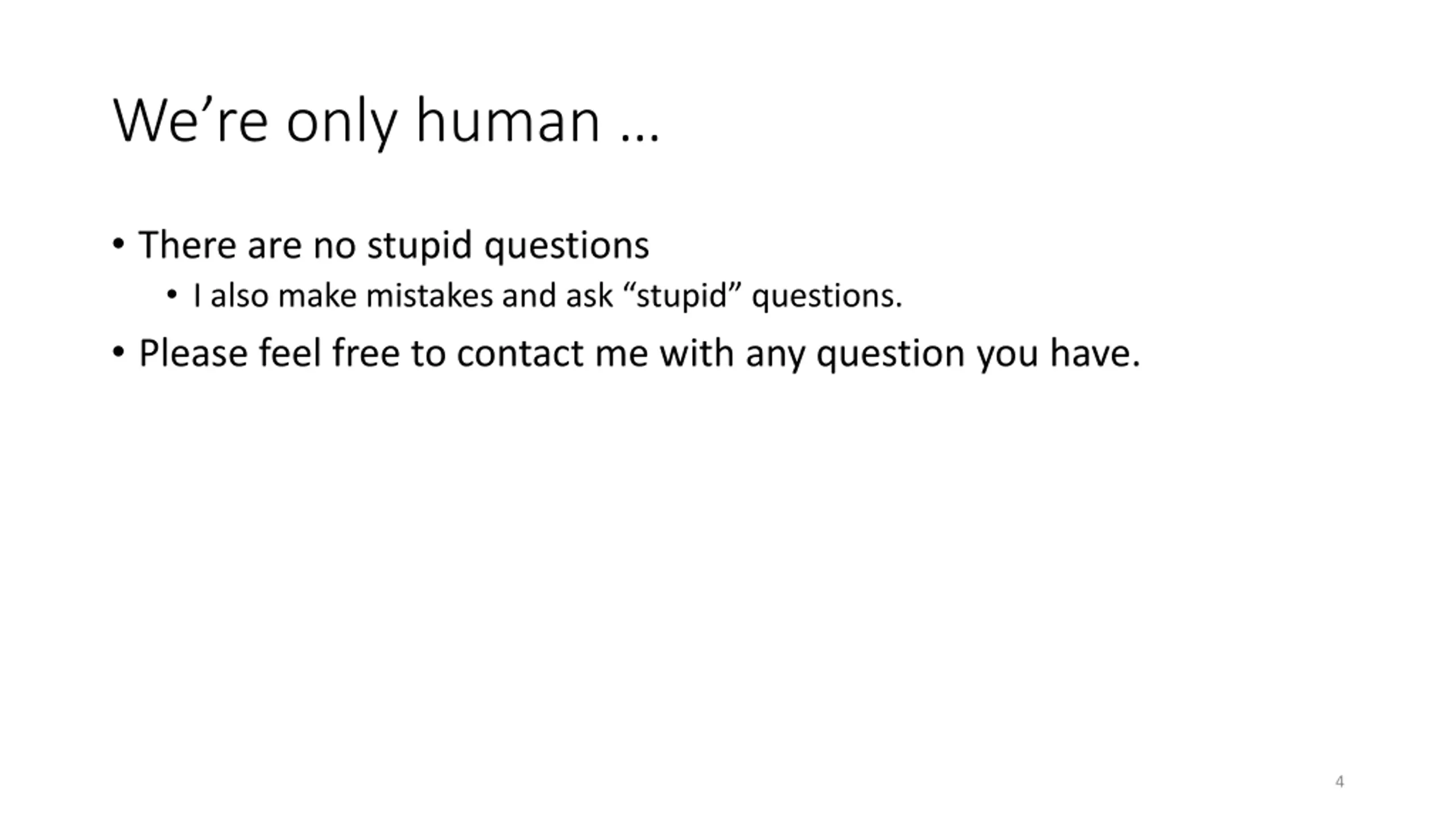The image size is (1456, 819).
Task: Click the word "have." ending the last bullet
Action: [1095, 353]
